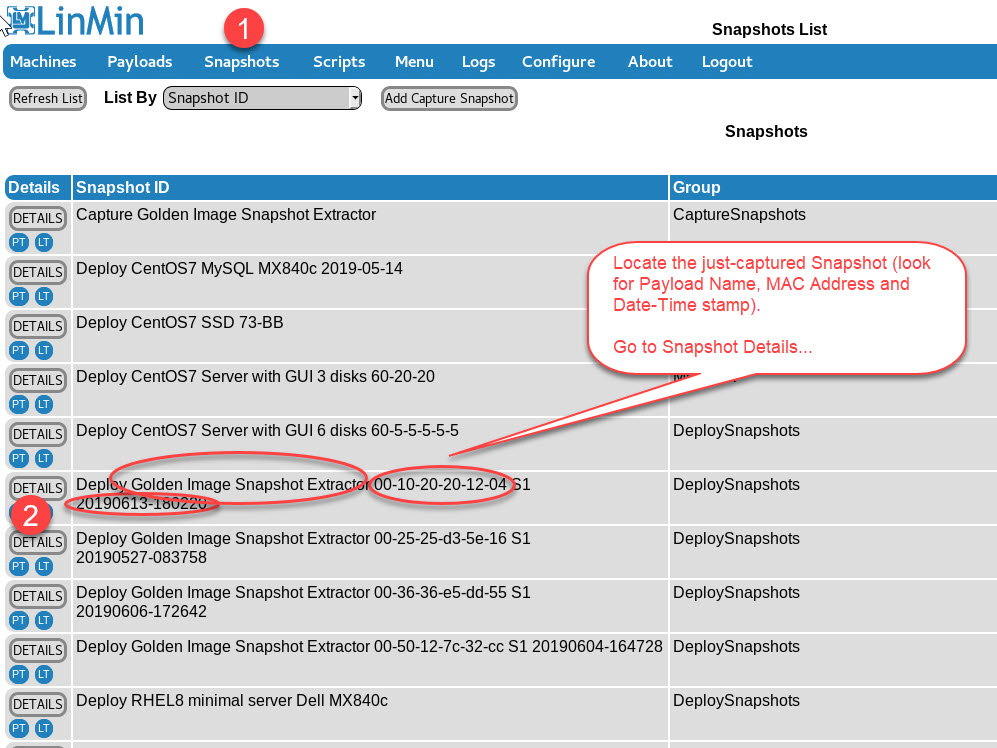The height and width of the screenshot is (748, 997).
Task: Click LT icon for CentOS7 GUI 6 disks row
Action: 43,458
